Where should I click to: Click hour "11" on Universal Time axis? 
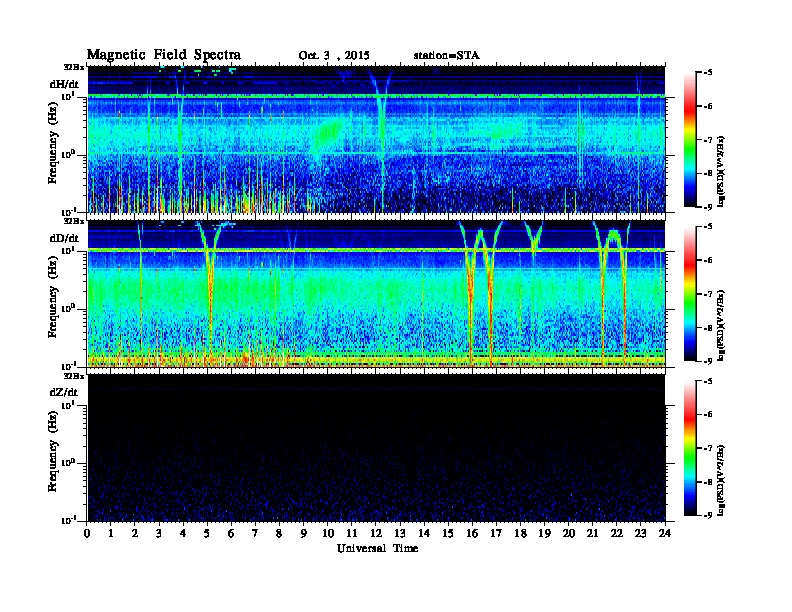point(352,534)
